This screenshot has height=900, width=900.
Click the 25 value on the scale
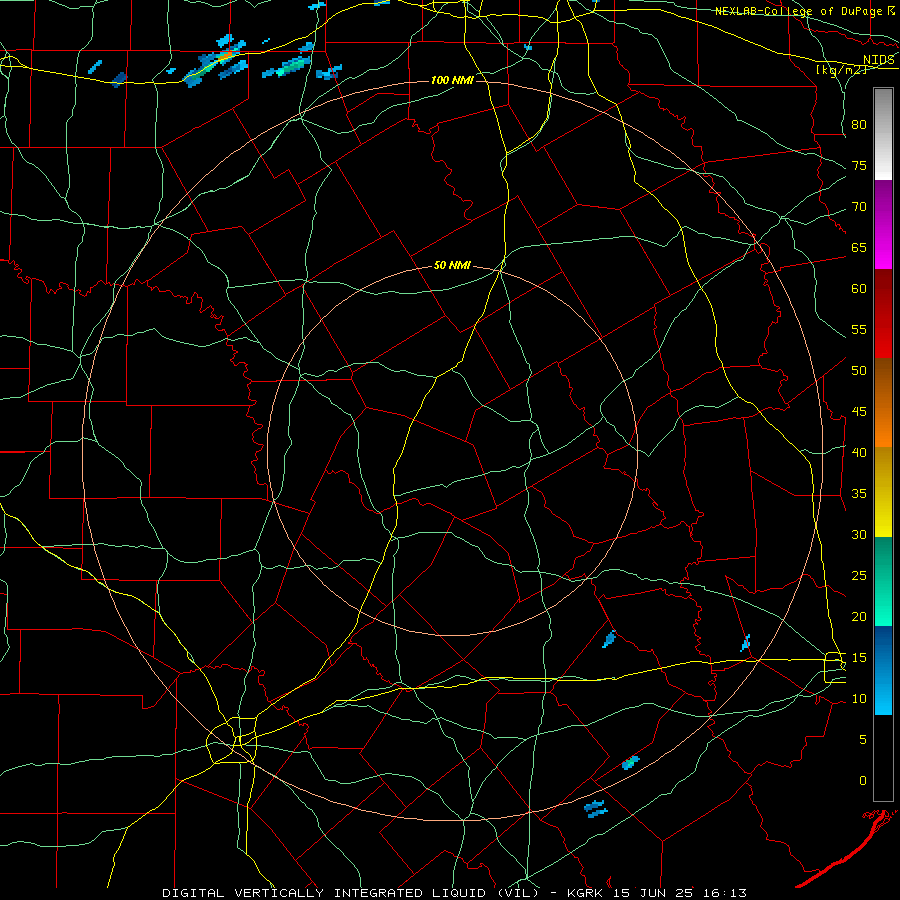[859, 576]
